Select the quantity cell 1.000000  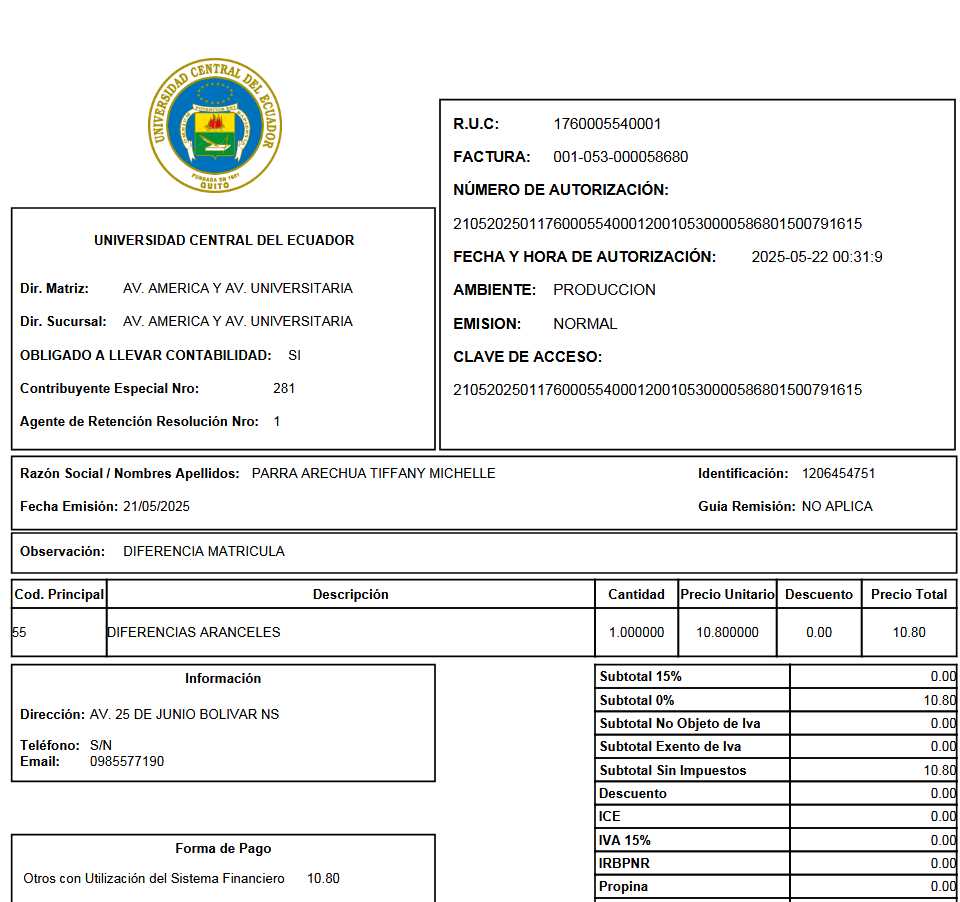[x=637, y=632]
